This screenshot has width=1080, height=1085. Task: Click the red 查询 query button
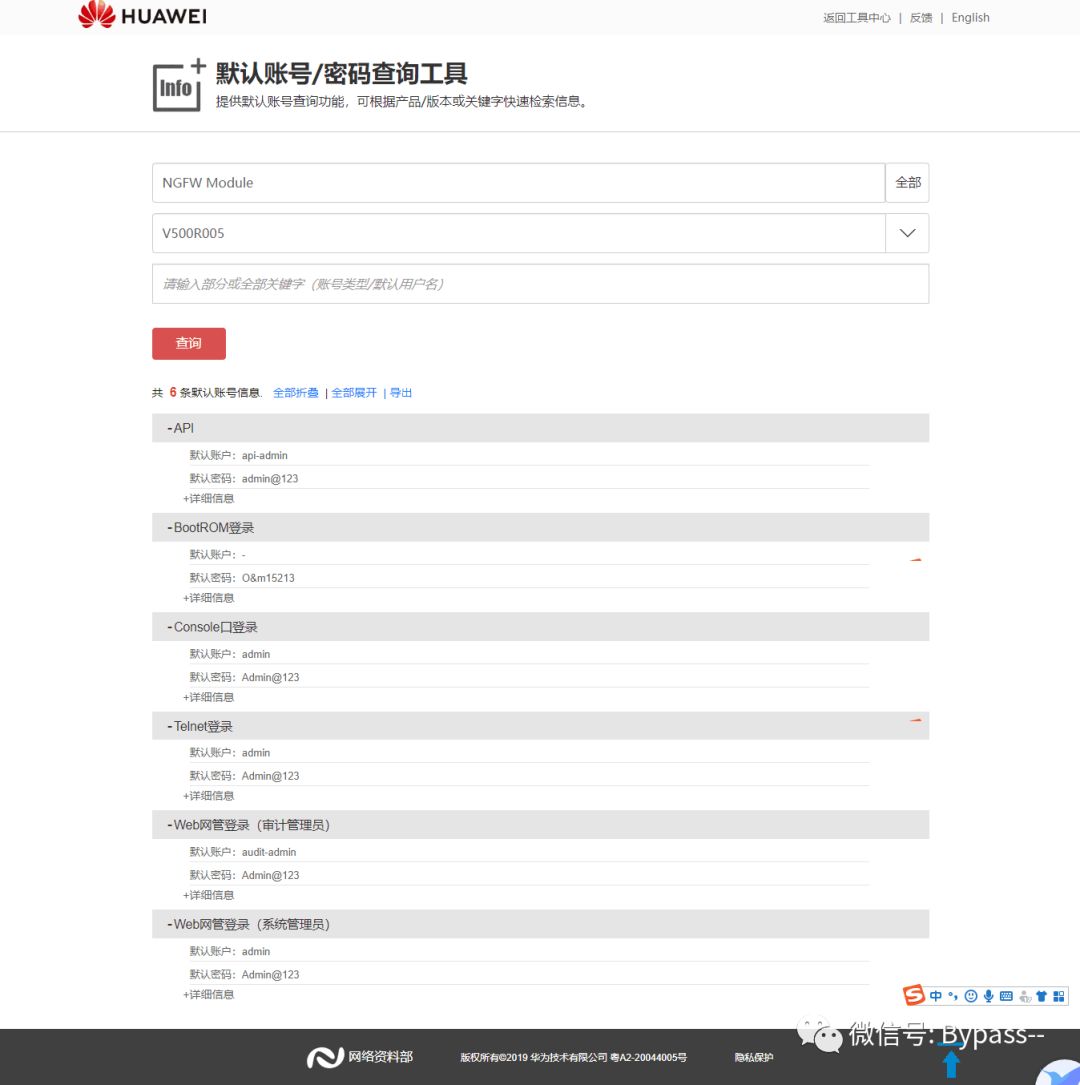[x=189, y=343]
